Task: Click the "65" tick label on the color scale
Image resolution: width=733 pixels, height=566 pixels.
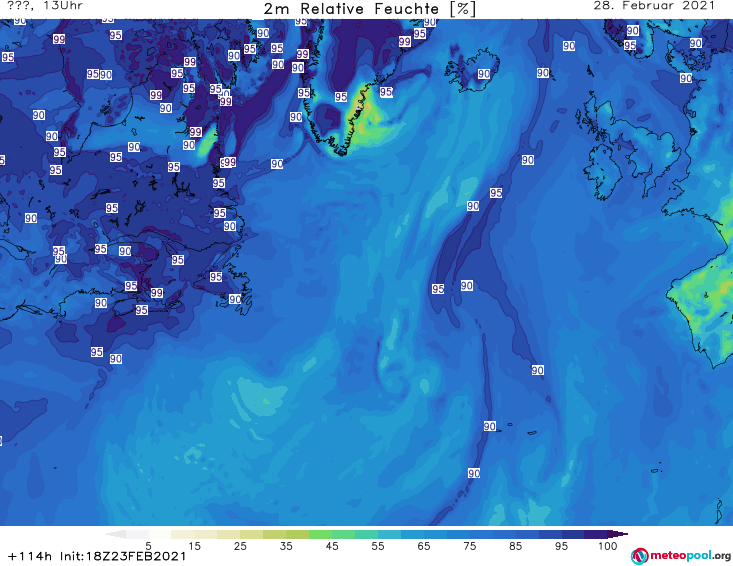Action: (x=424, y=546)
